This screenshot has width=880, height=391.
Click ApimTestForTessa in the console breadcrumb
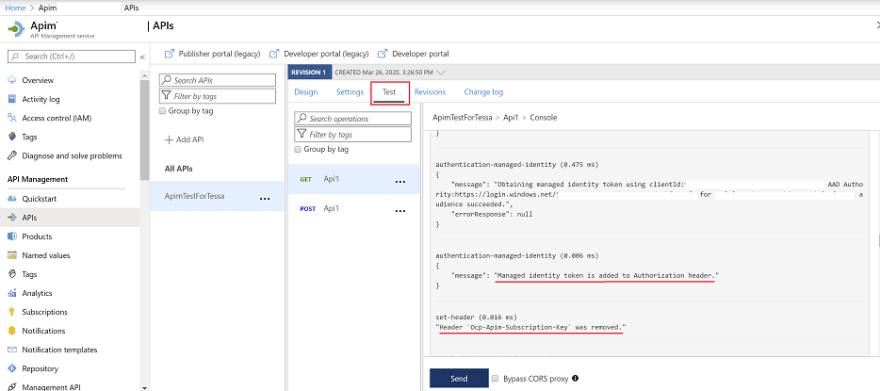point(462,118)
